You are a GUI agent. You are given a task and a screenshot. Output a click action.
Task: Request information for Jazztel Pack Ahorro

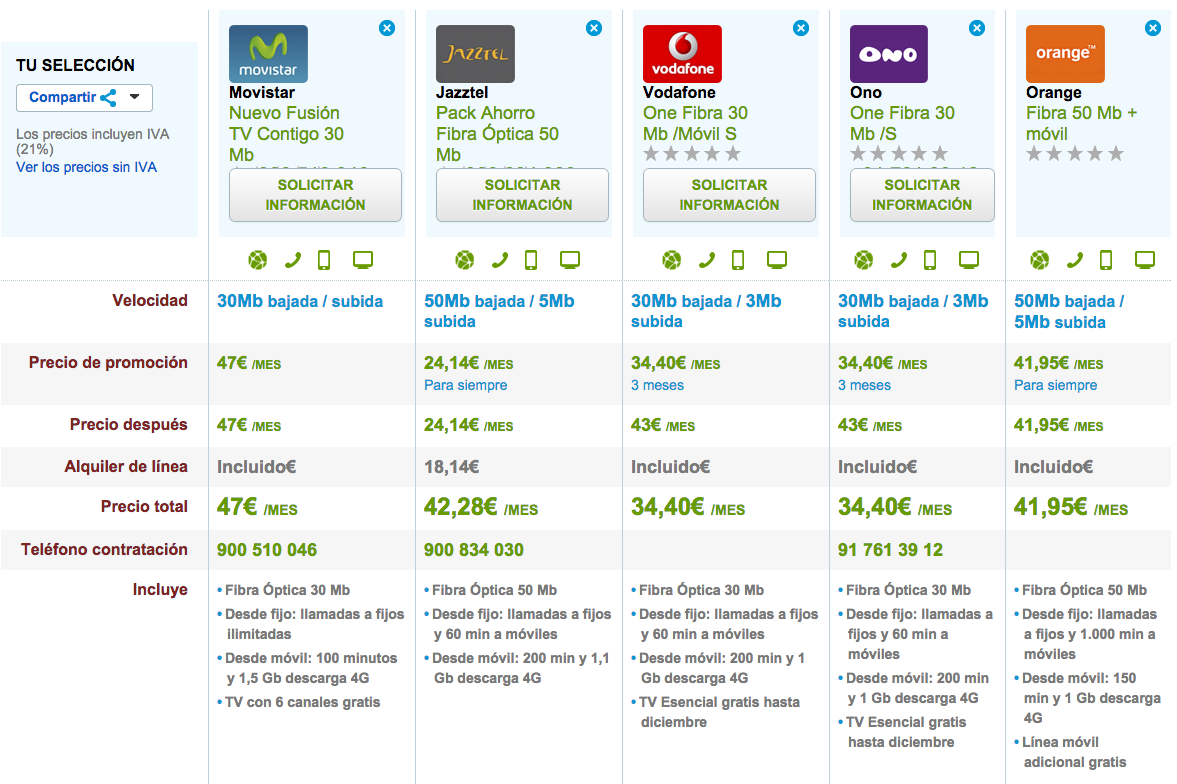[522, 195]
